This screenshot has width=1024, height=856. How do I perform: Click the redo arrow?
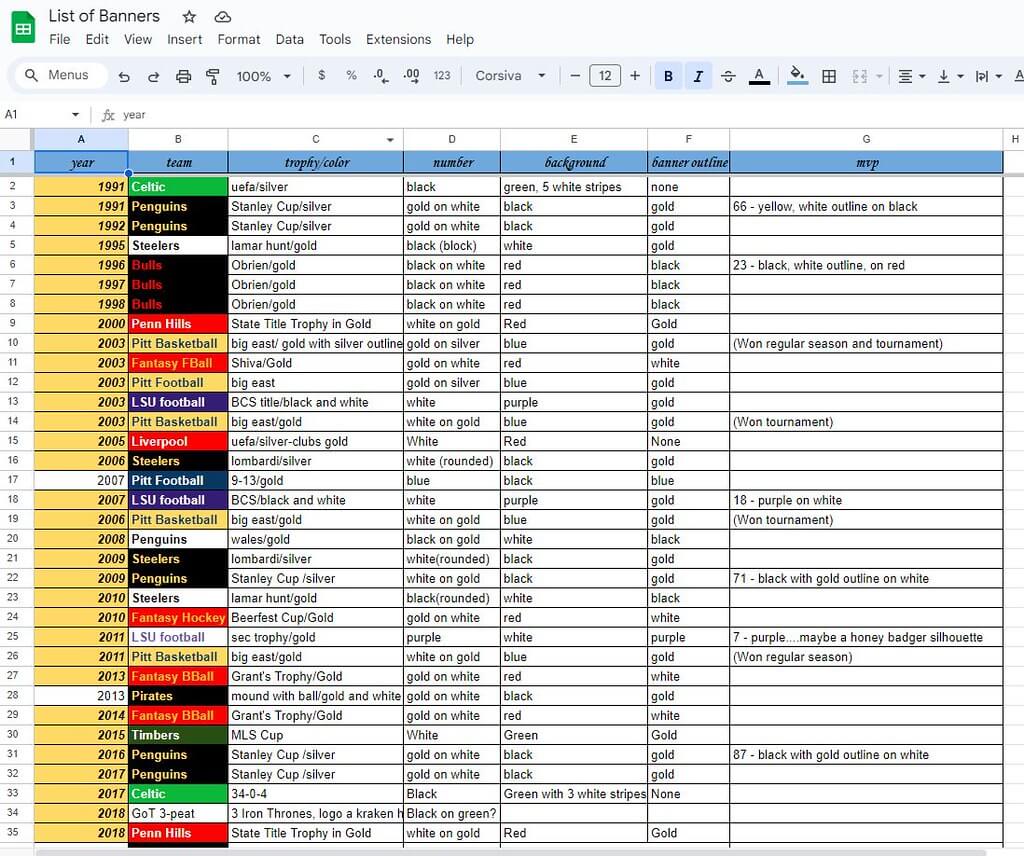click(153, 76)
